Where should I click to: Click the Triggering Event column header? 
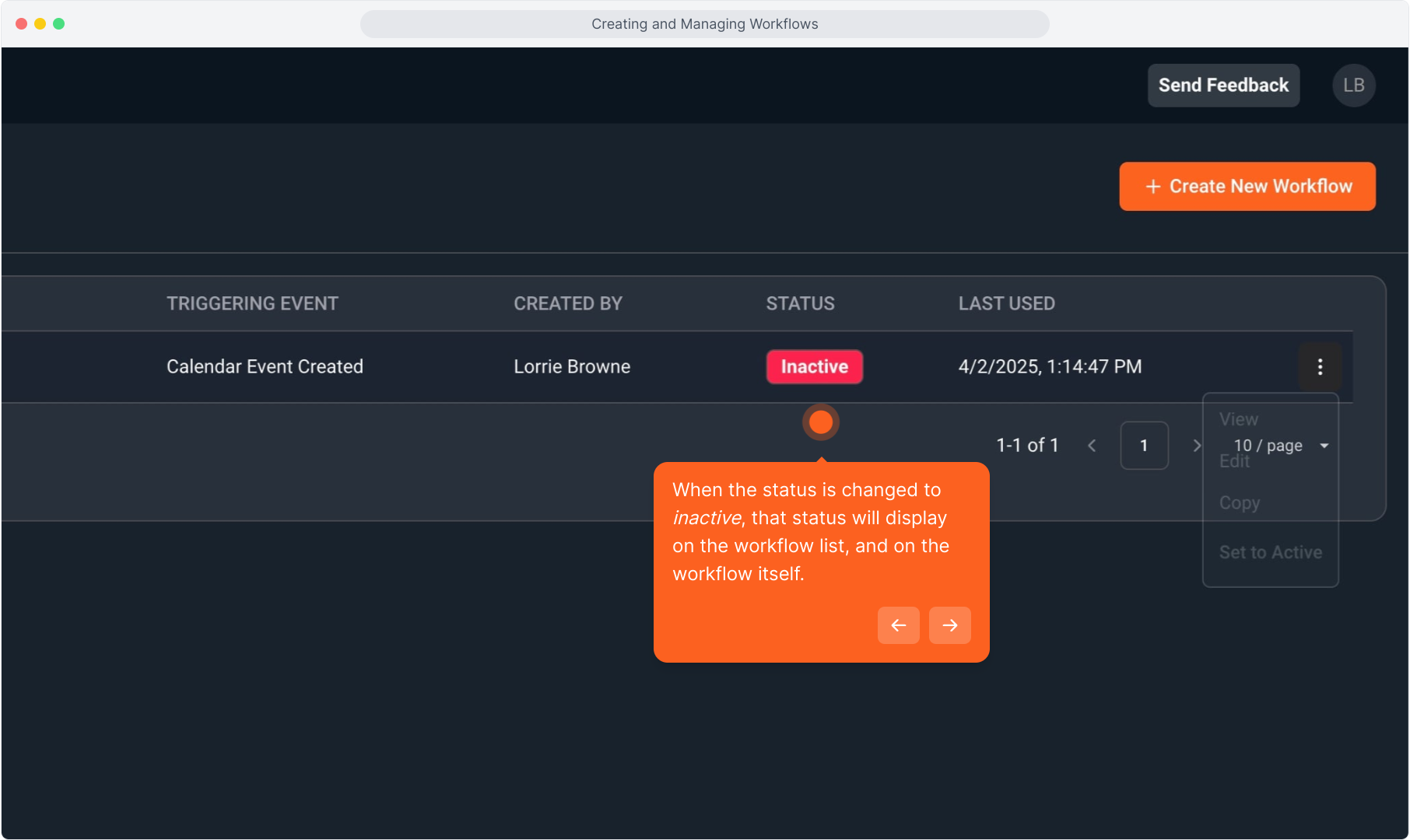pyautogui.click(x=252, y=303)
